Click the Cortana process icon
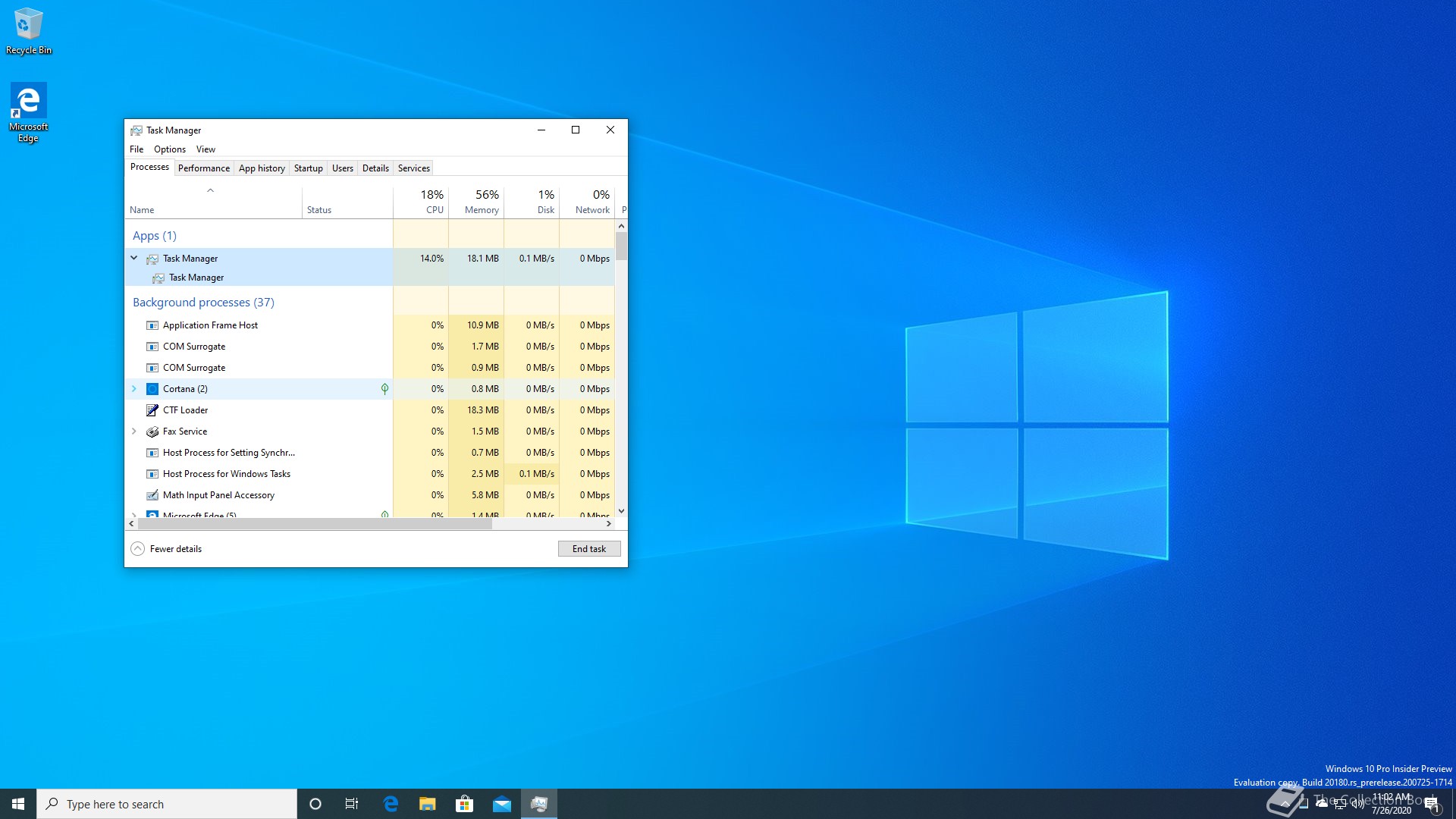 coord(152,389)
